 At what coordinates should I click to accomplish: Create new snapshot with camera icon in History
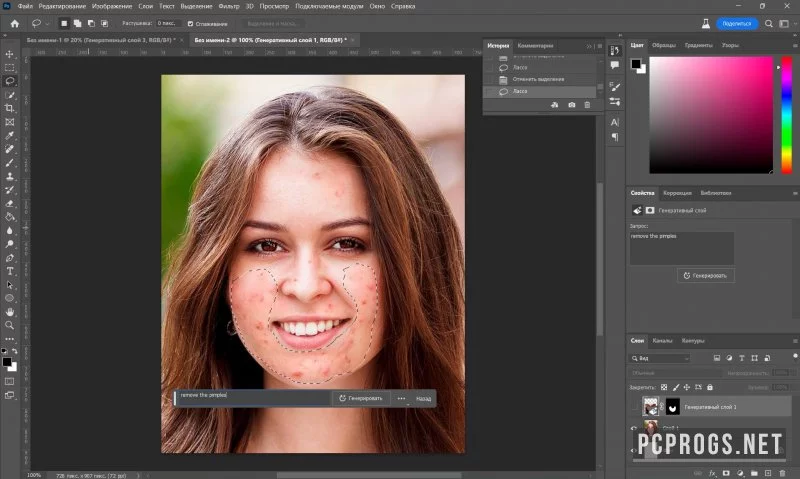point(571,105)
